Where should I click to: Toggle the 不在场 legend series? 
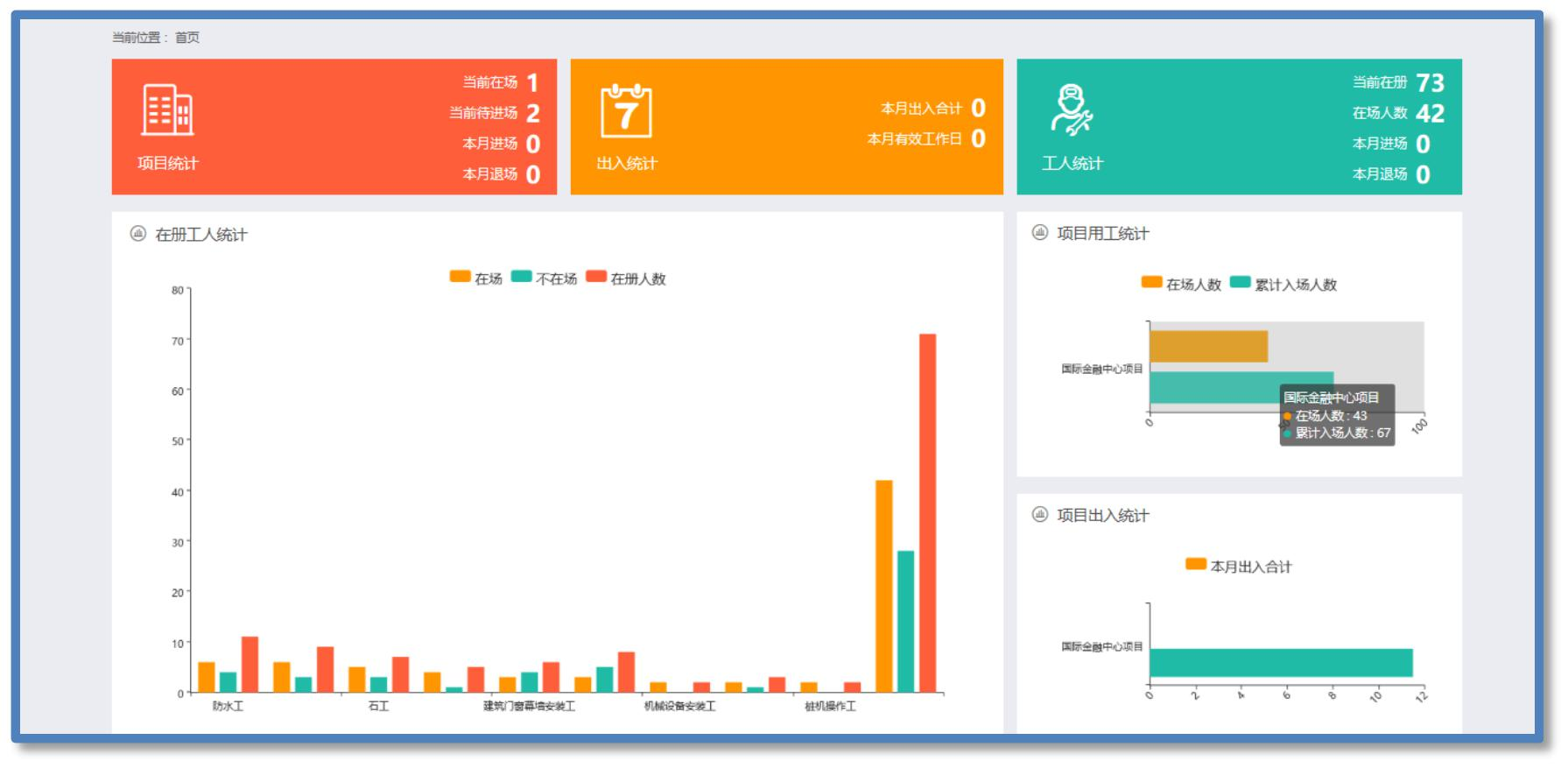[543, 278]
